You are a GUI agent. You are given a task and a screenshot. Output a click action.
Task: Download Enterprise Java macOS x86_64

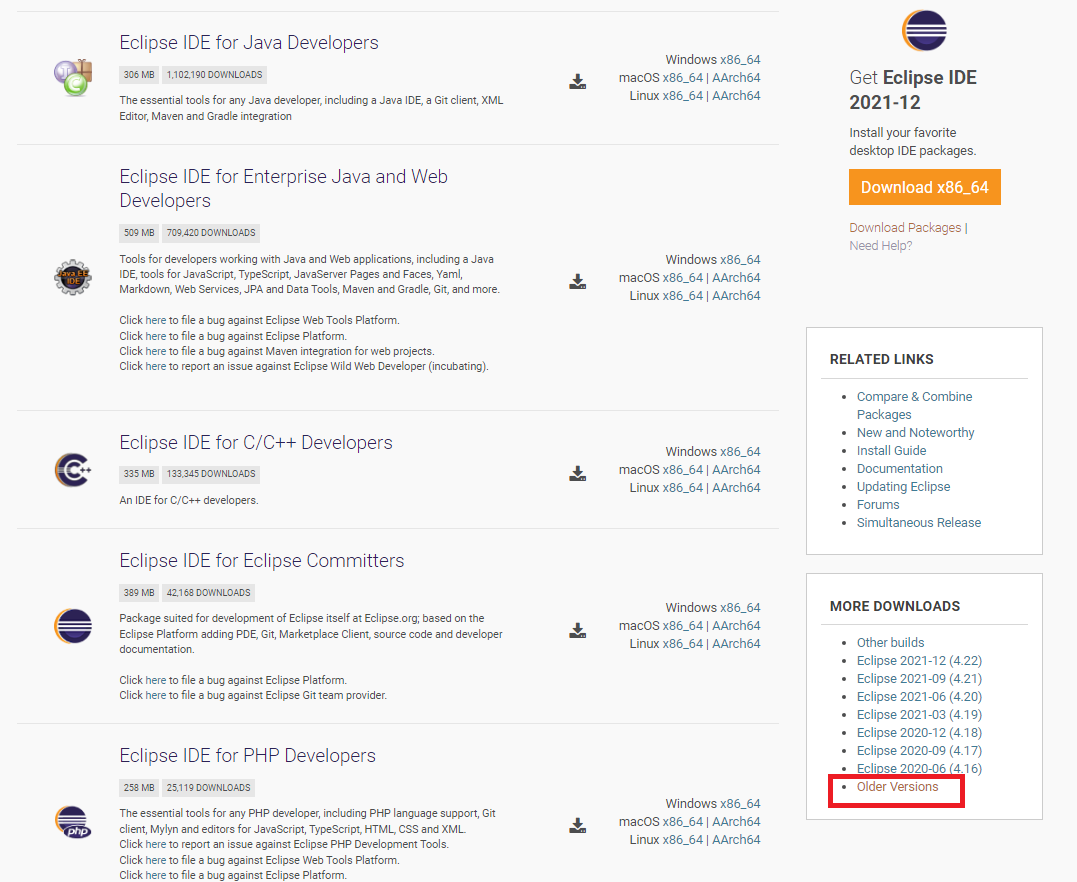[683, 278]
